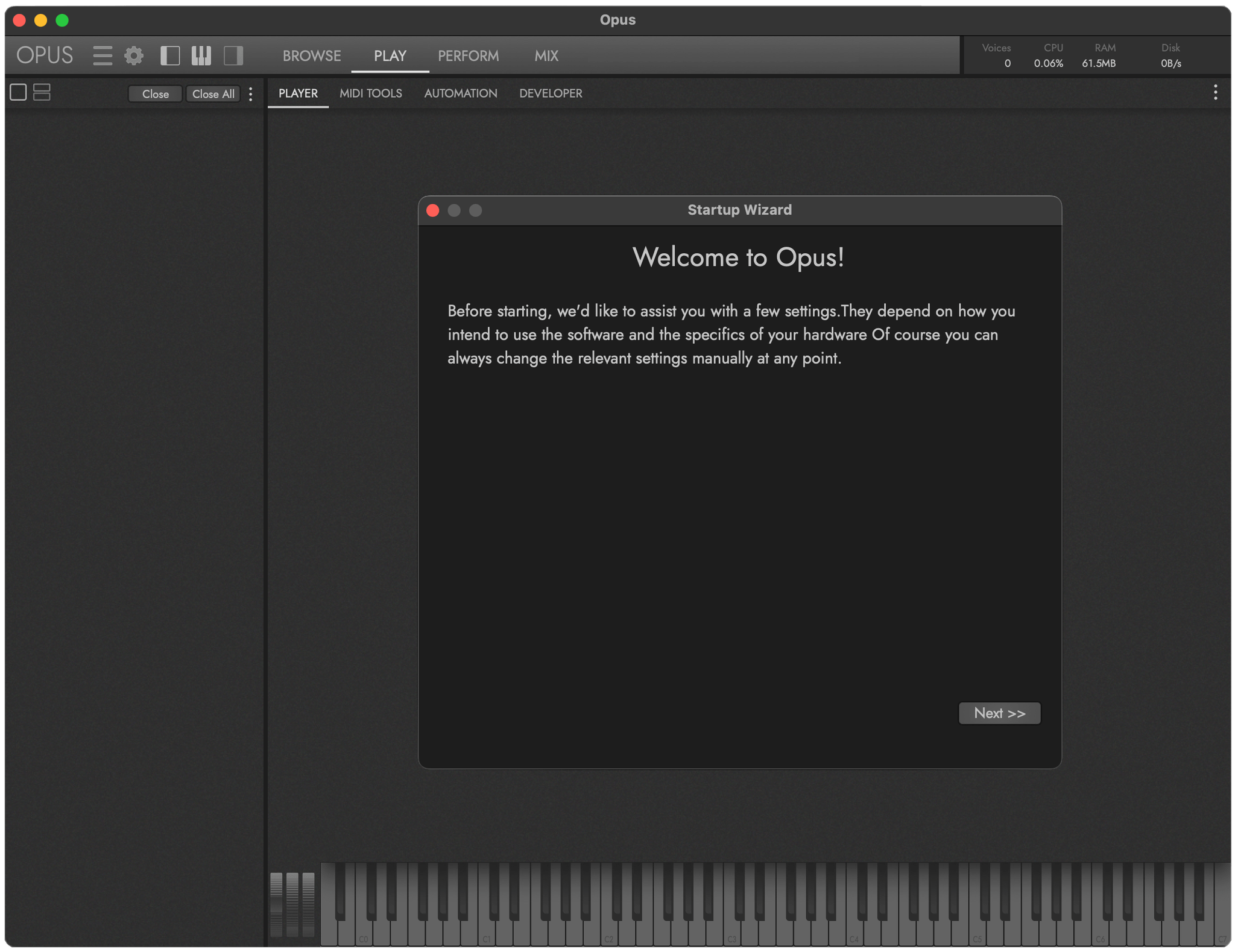Screen dimensions: 1235x952
Task: Adjust the second wheel slider beside keyboard
Action: click(x=292, y=904)
